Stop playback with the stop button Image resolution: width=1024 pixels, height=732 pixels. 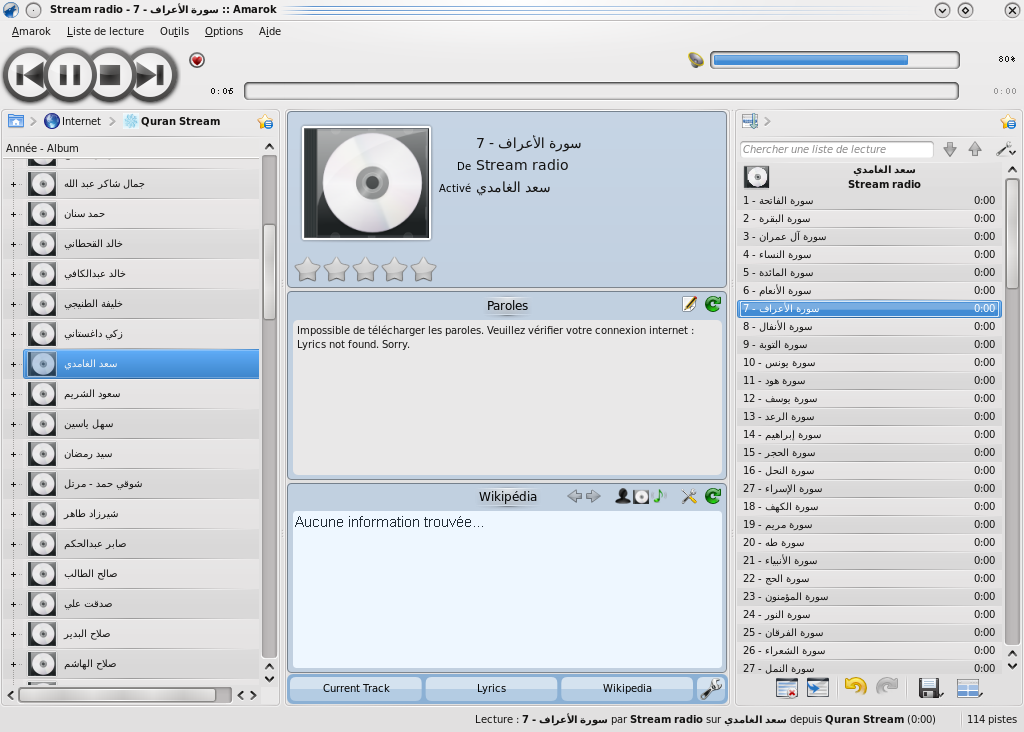[110, 75]
